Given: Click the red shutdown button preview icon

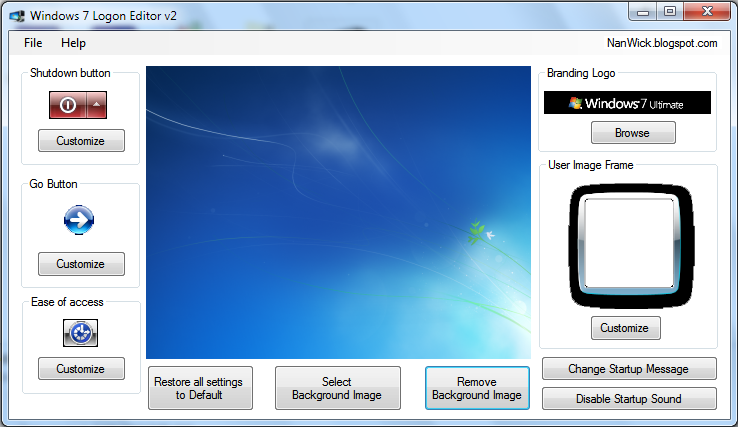Looking at the screenshot, I should coord(68,105).
